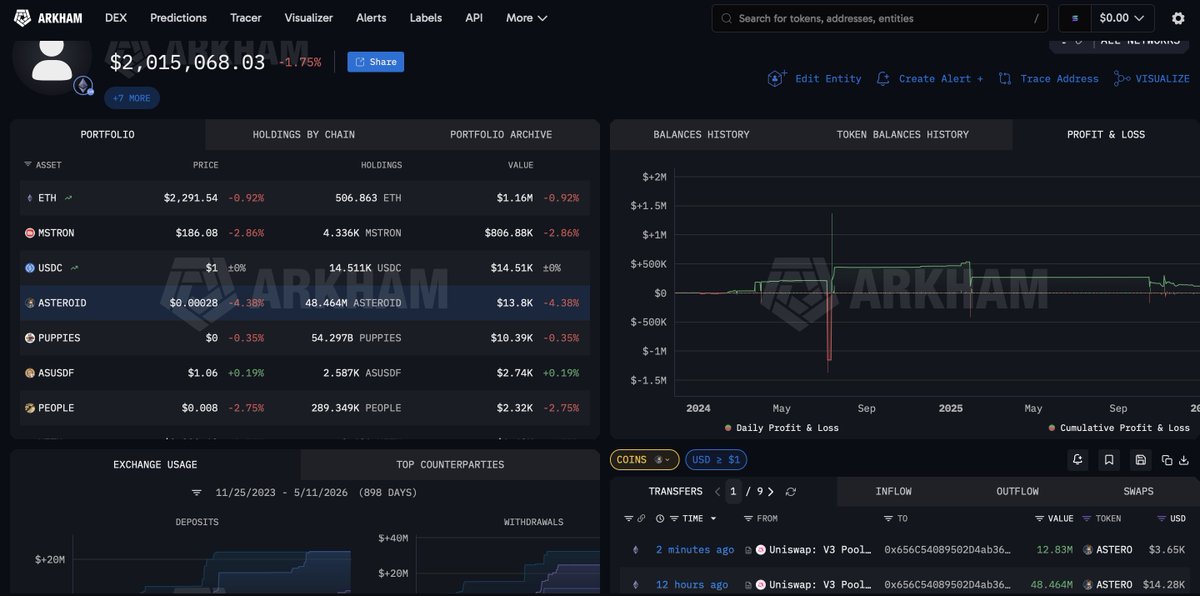Click the transfers page number box
The width and height of the screenshot is (1200, 596).
click(734, 492)
